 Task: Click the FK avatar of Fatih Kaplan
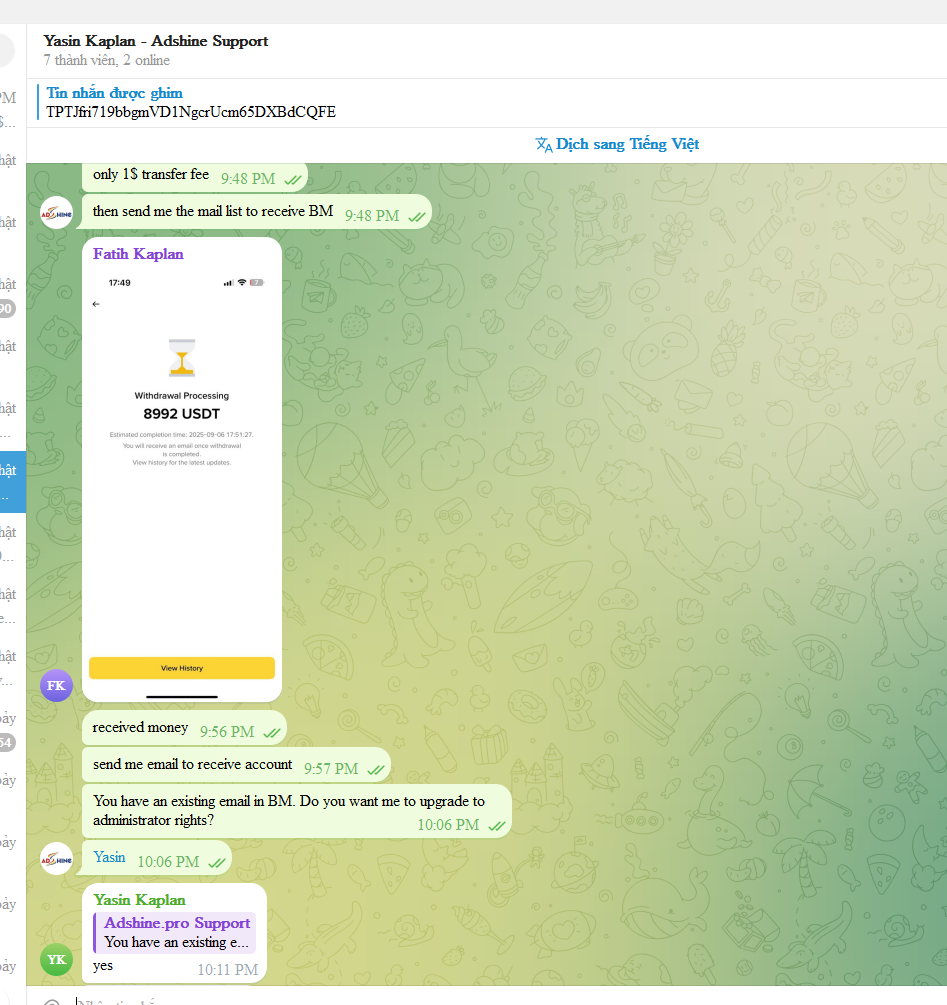pos(56,686)
